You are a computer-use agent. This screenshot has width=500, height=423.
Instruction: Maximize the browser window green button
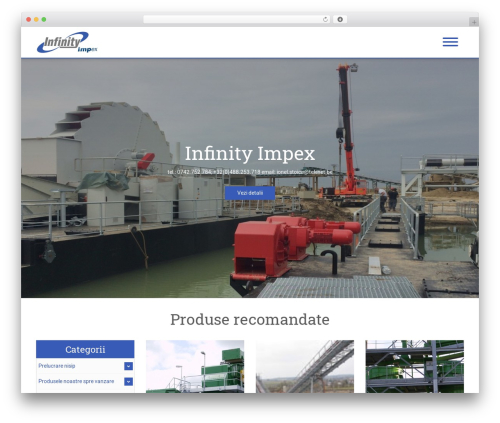pyautogui.click(x=44, y=20)
